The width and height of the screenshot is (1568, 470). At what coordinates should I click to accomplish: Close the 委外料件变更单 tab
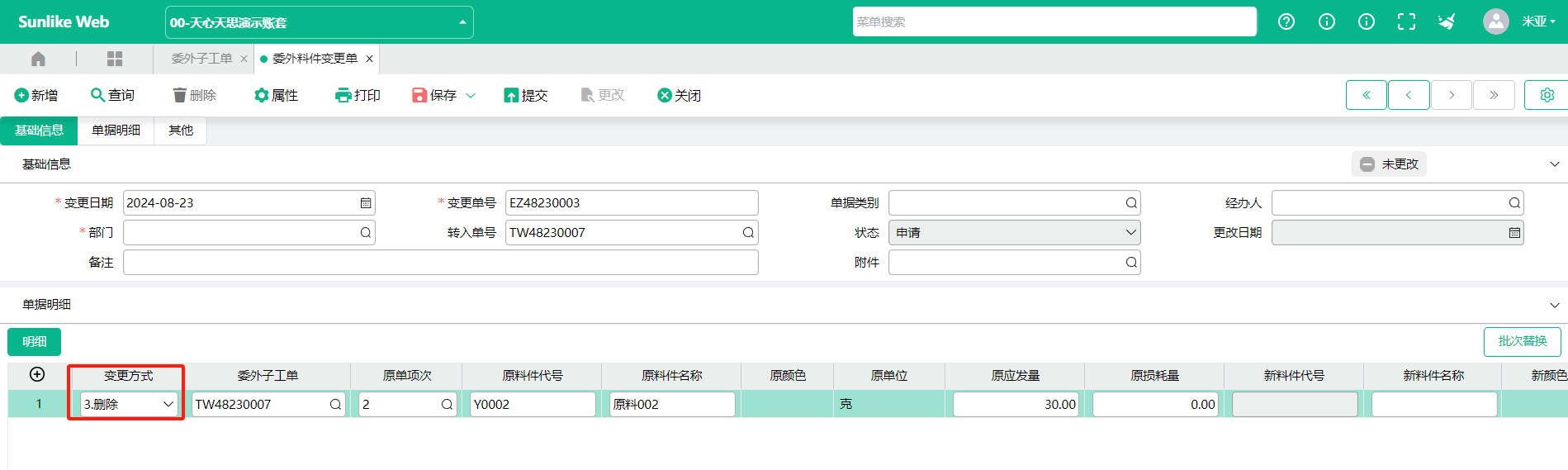(369, 59)
